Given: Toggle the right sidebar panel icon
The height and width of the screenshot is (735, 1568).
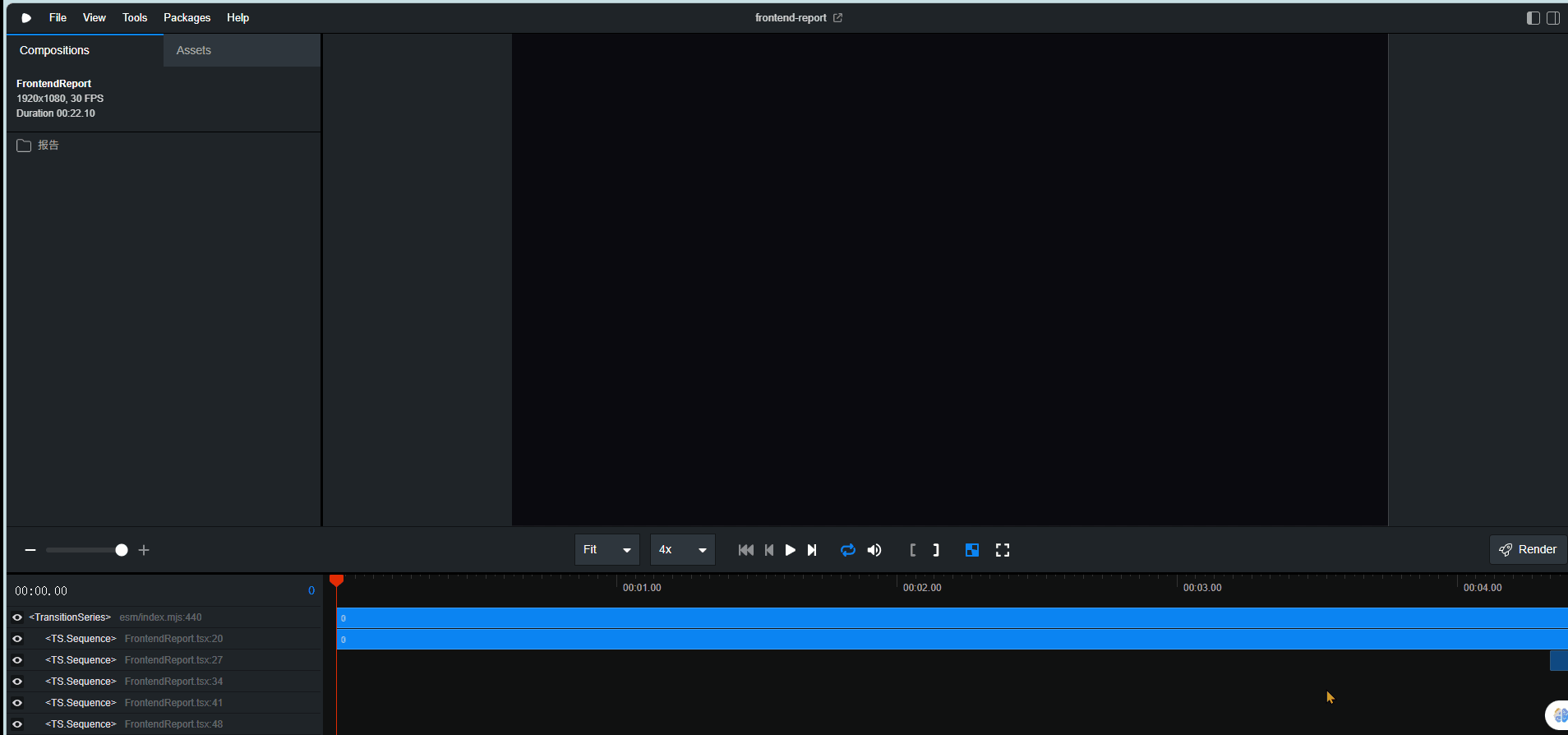Looking at the screenshot, I should (x=1553, y=18).
